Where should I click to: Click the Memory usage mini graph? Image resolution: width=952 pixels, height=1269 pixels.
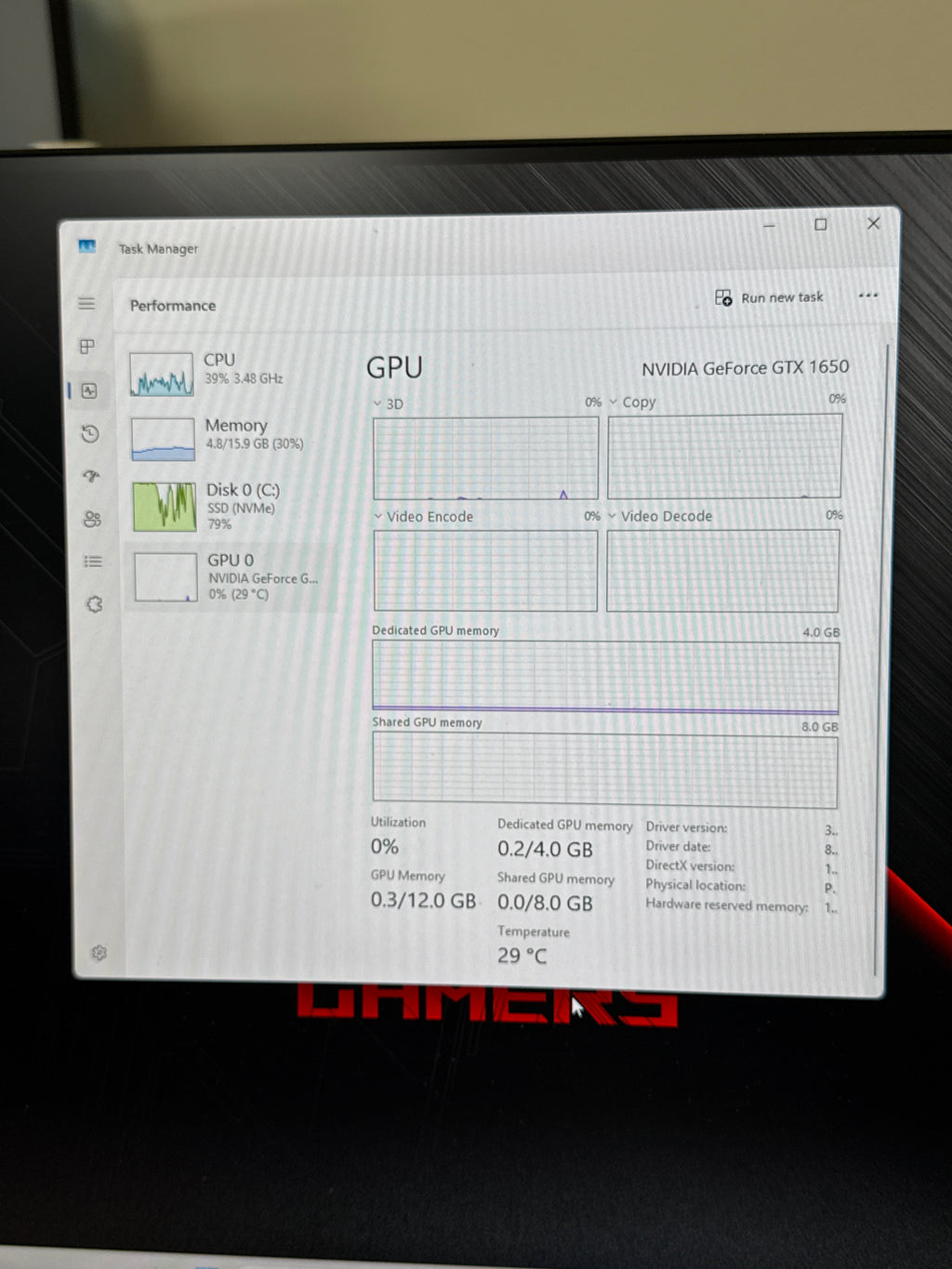click(163, 439)
